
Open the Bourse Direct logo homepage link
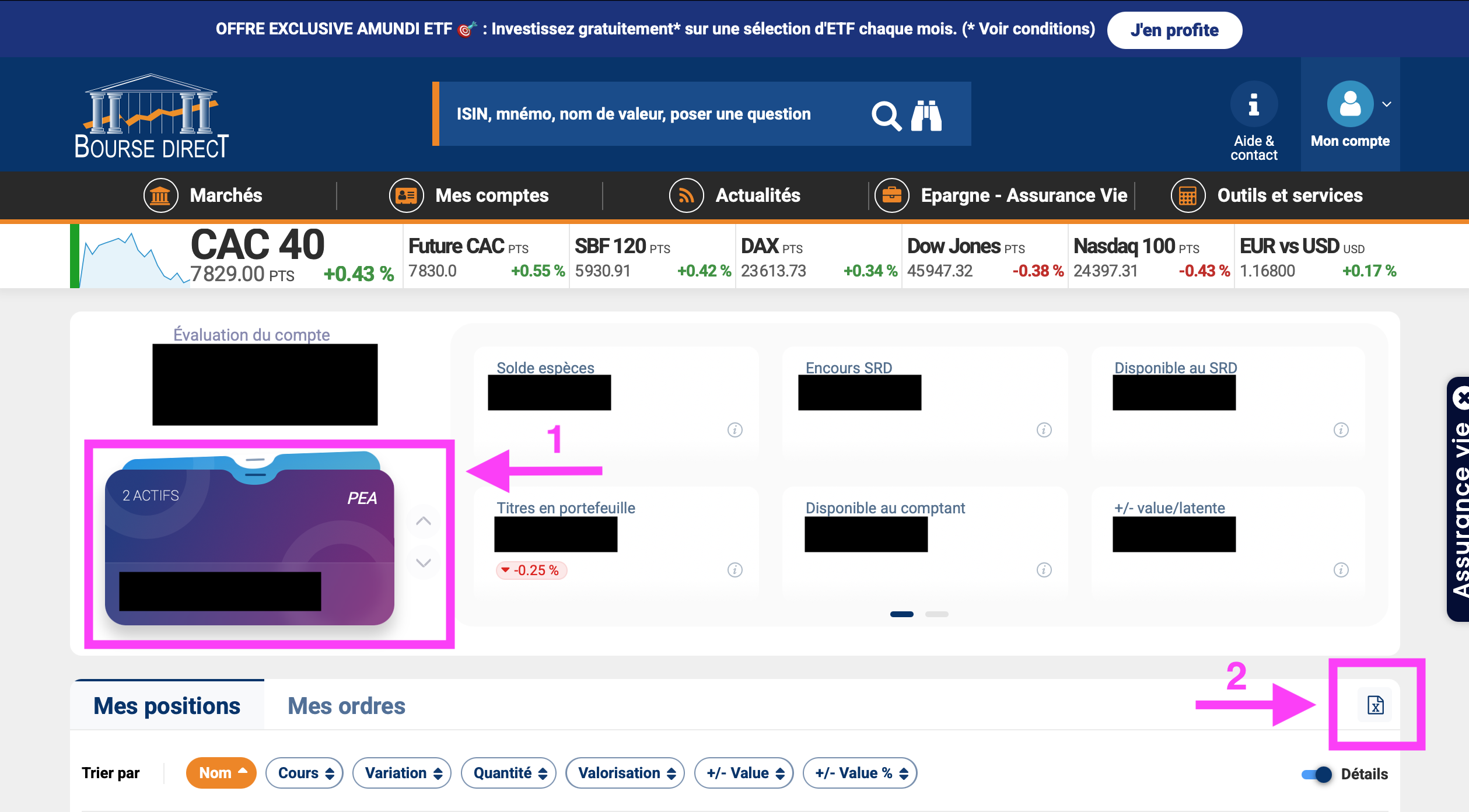point(152,117)
